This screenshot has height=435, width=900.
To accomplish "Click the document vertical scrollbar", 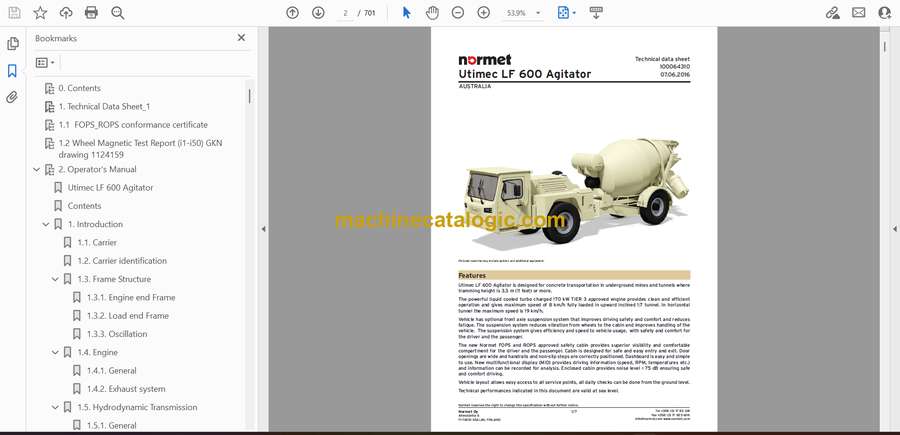I will pos(884,47).
